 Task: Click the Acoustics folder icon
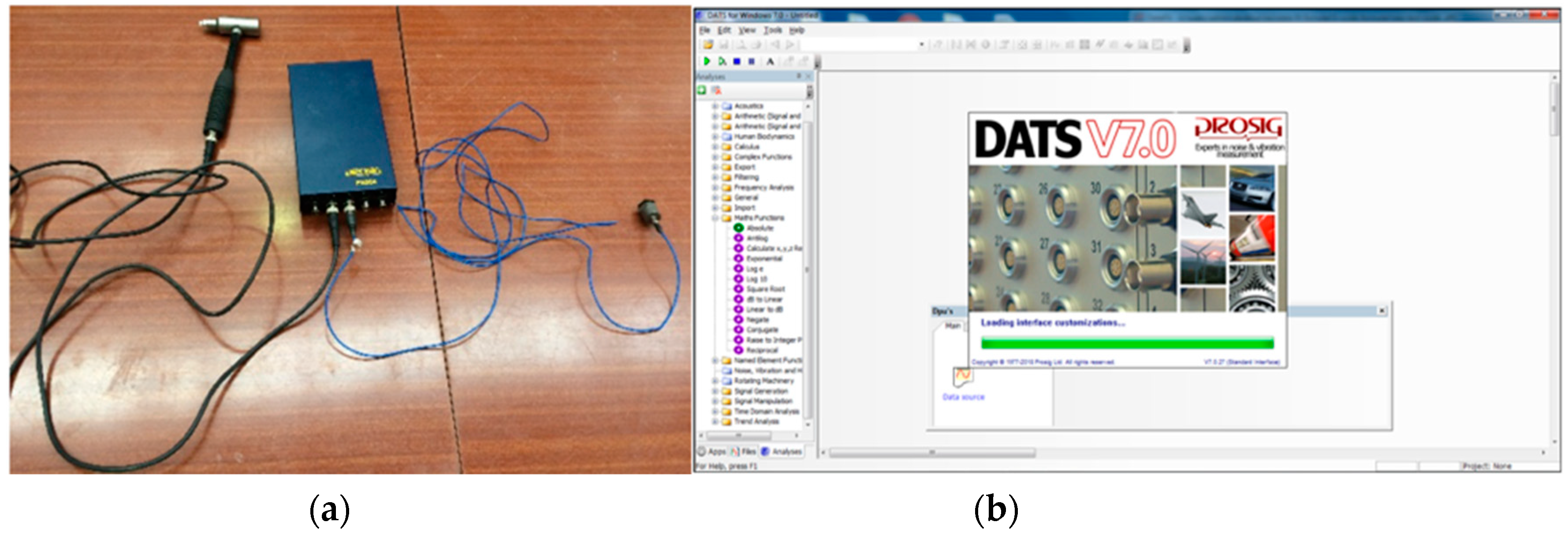point(726,106)
